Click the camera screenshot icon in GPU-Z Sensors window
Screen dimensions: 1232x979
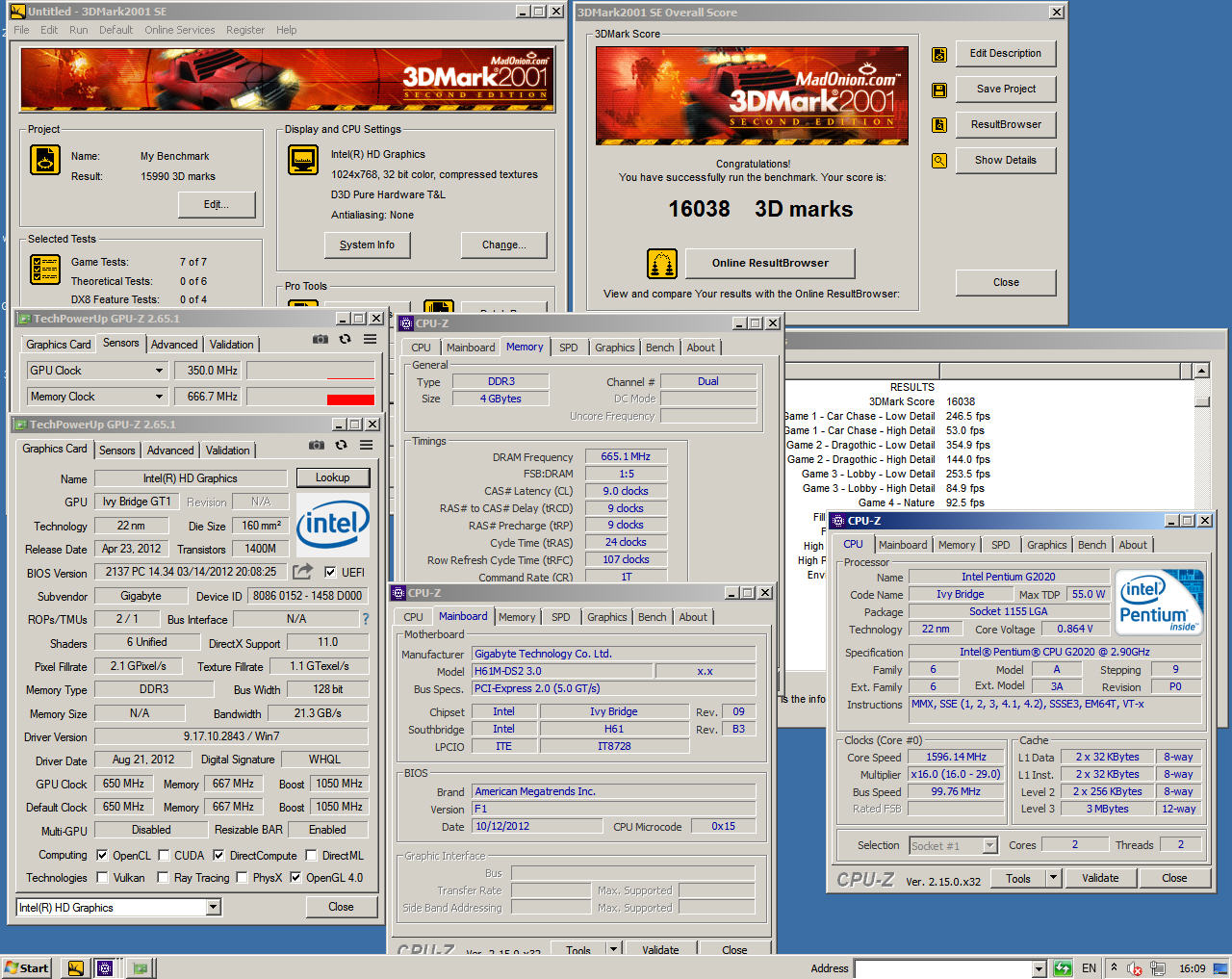point(321,339)
